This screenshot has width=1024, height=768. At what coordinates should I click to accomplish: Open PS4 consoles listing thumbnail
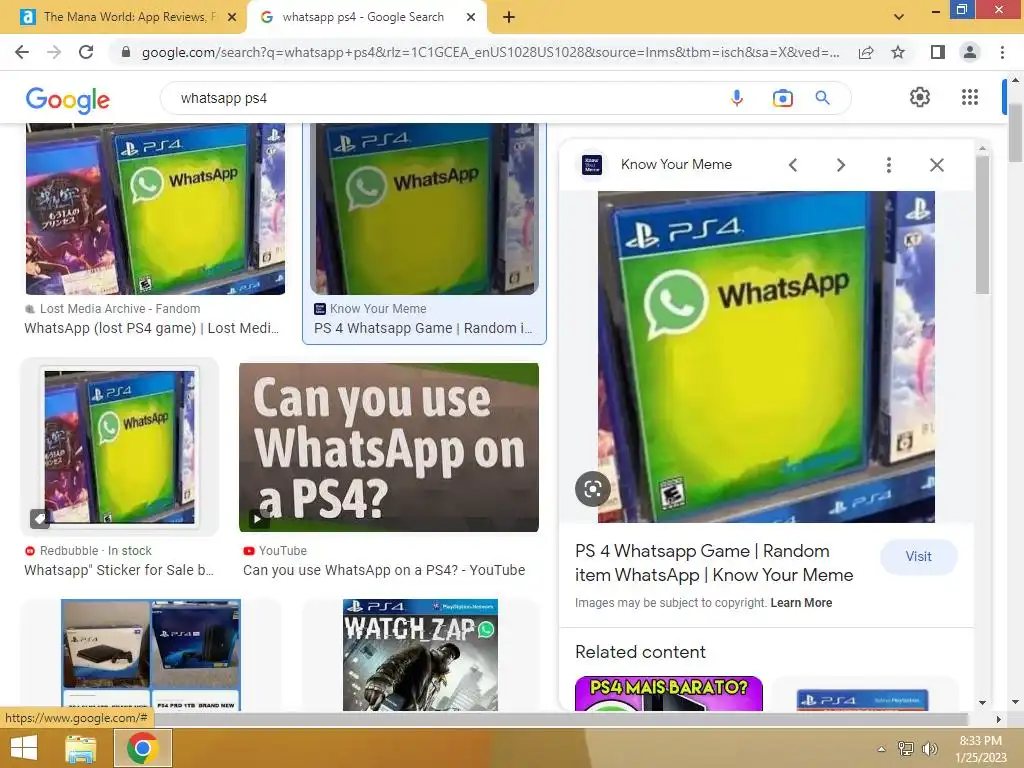[x=151, y=655]
